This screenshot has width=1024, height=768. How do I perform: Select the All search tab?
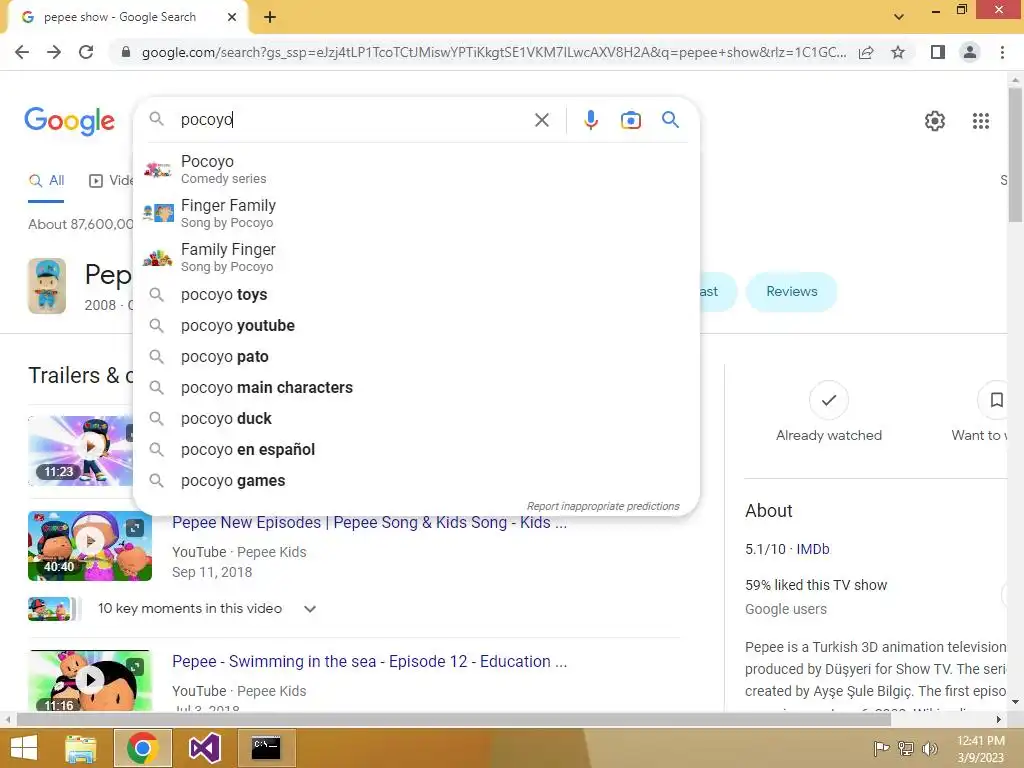[46, 181]
